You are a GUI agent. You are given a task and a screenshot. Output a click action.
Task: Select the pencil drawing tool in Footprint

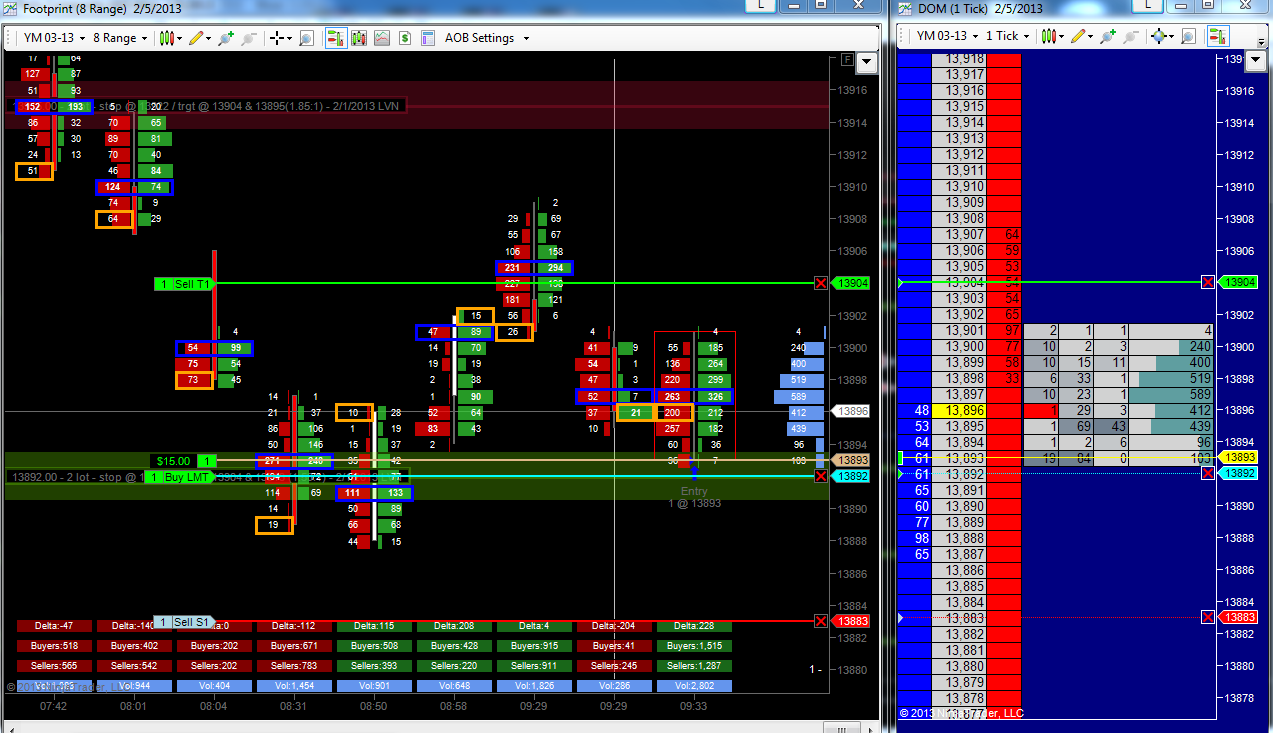tap(199, 38)
